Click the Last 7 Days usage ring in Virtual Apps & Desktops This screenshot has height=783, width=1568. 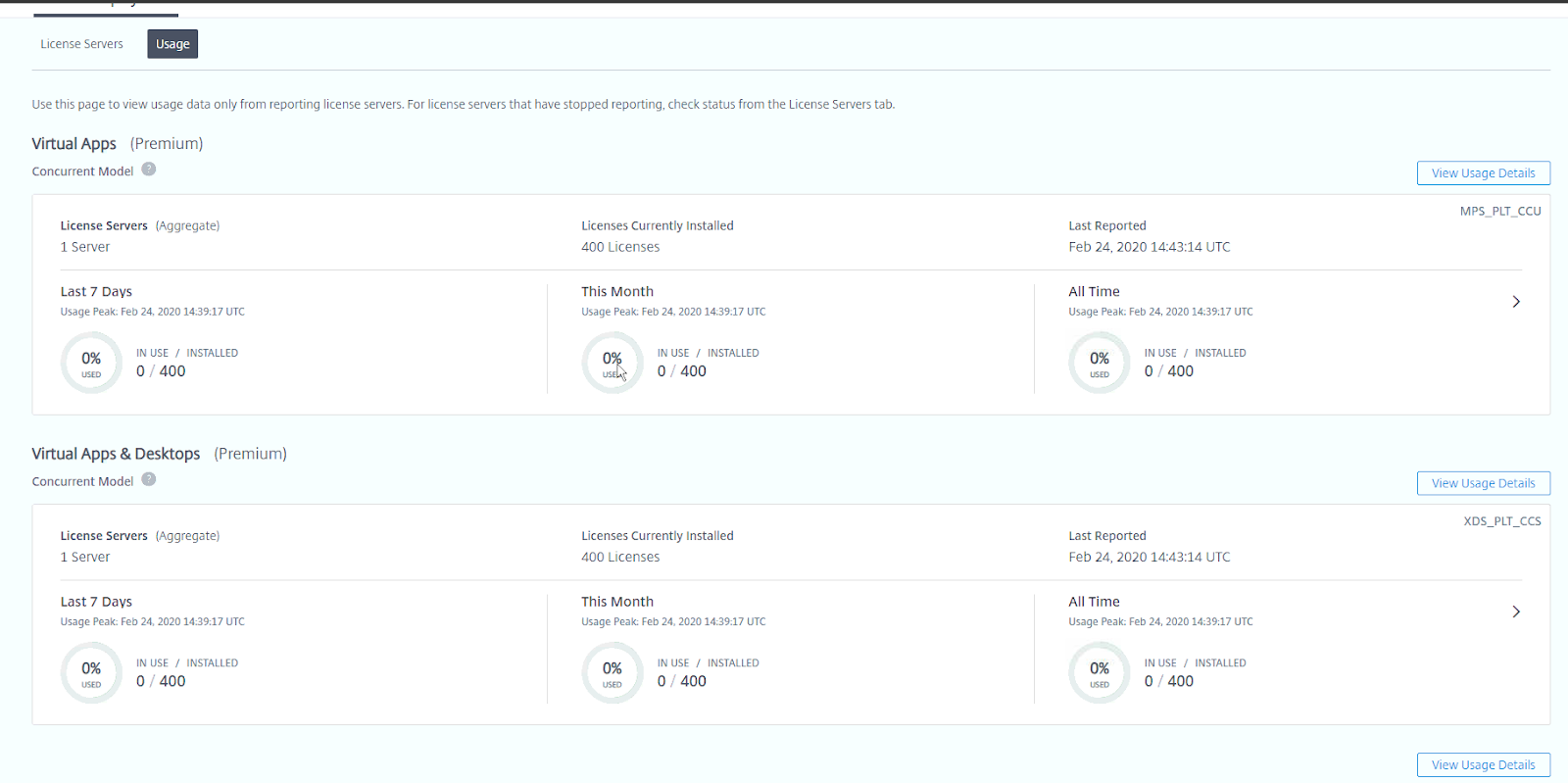pyautogui.click(x=91, y=672)
